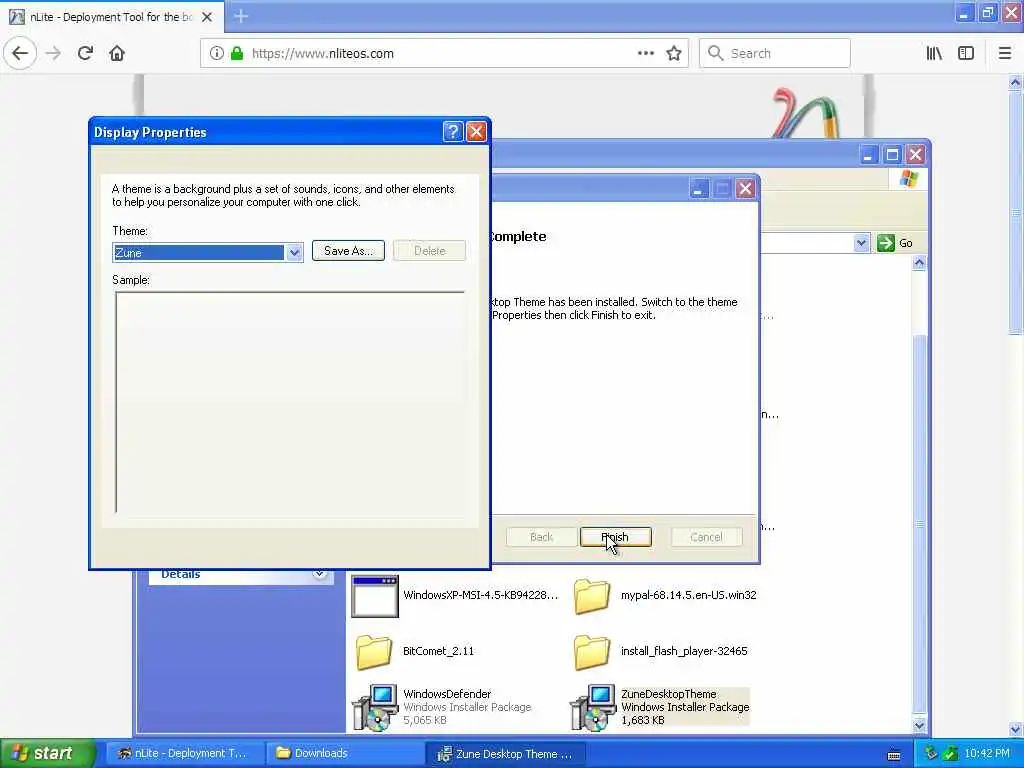
Task: Bookmark this page with the star icon
Action: coord(674,53)
